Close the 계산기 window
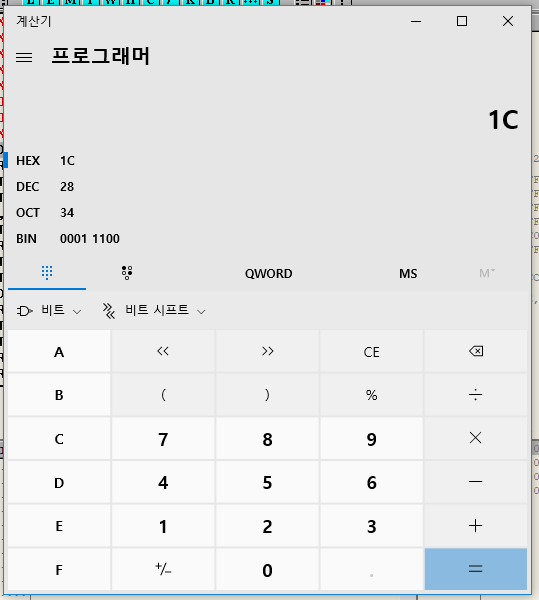The width and height of the screenshot is (539, 600). [x=508, y=21]
